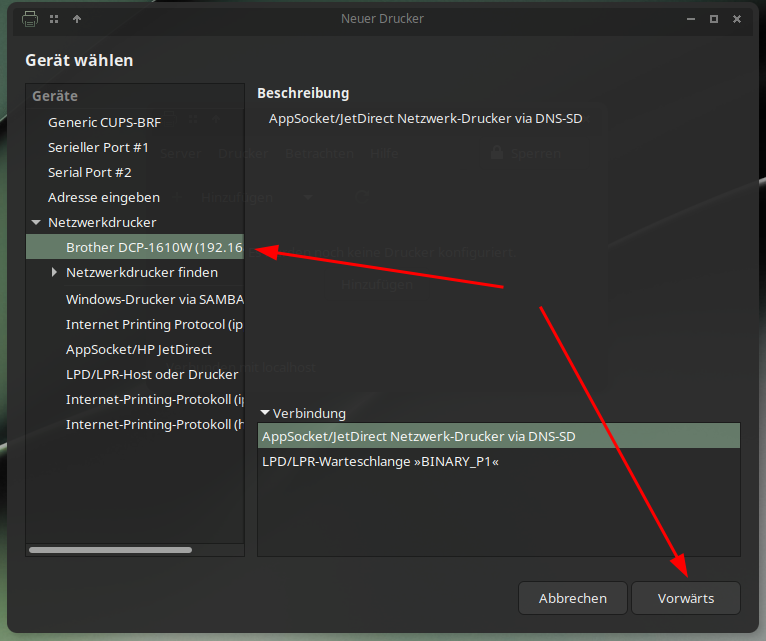766x641 pixels.
Task: Select Serieller Port #1
Action: pyautogui.click(x=135, y=147)
